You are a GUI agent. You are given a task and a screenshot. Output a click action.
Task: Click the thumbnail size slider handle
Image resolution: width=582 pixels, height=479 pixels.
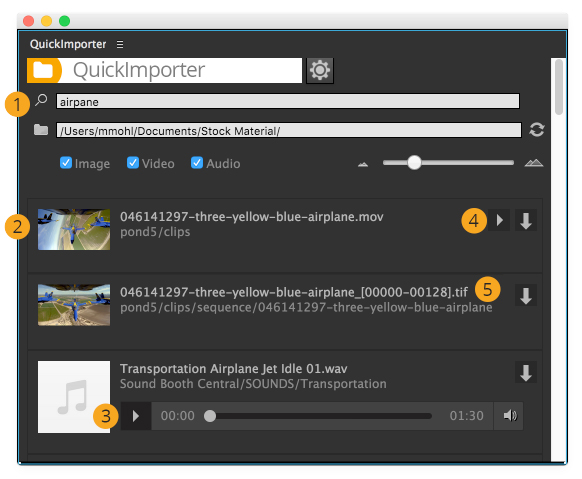tap(414, 163)
